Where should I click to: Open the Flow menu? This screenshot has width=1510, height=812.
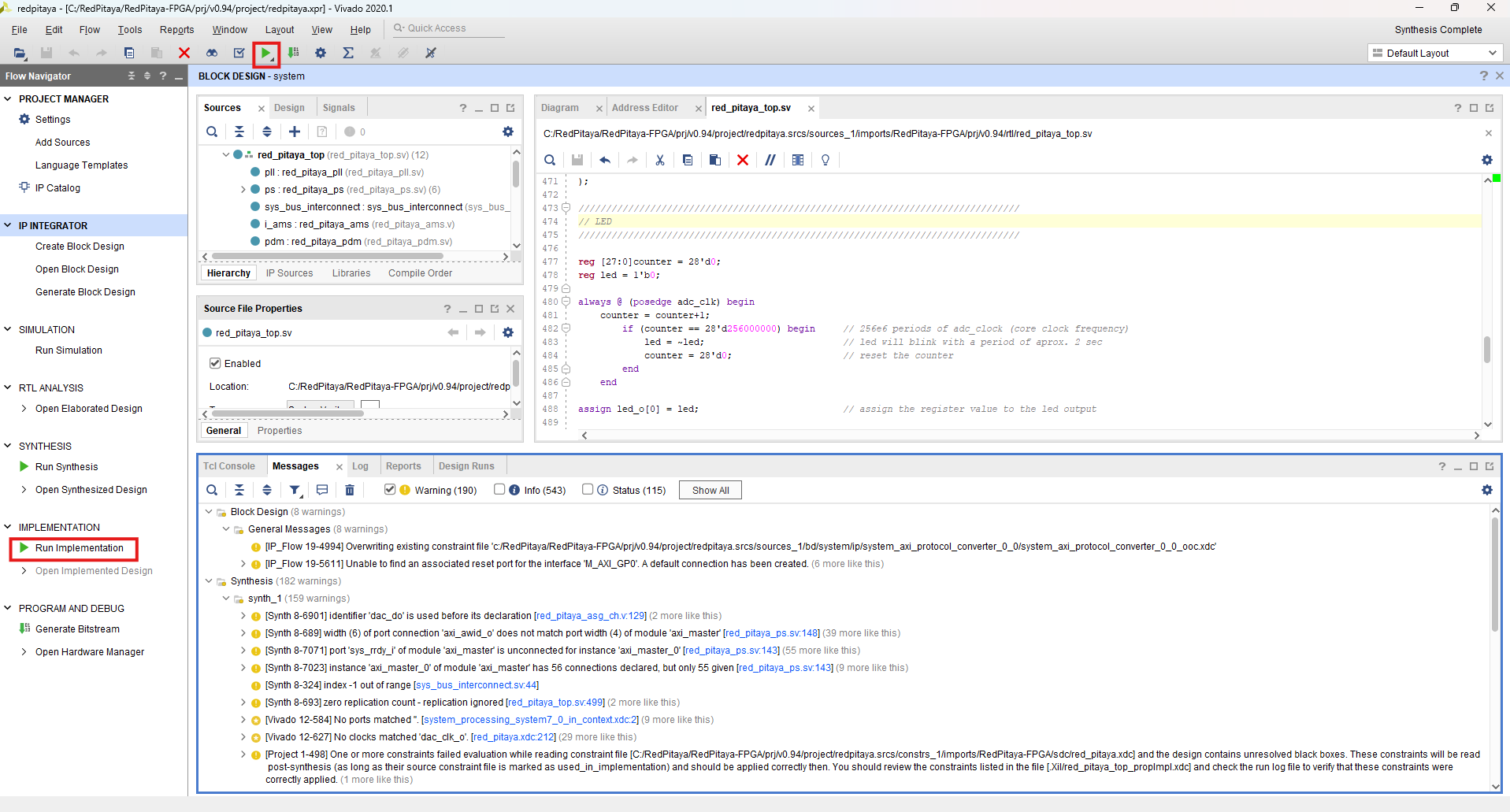[90, 29]
